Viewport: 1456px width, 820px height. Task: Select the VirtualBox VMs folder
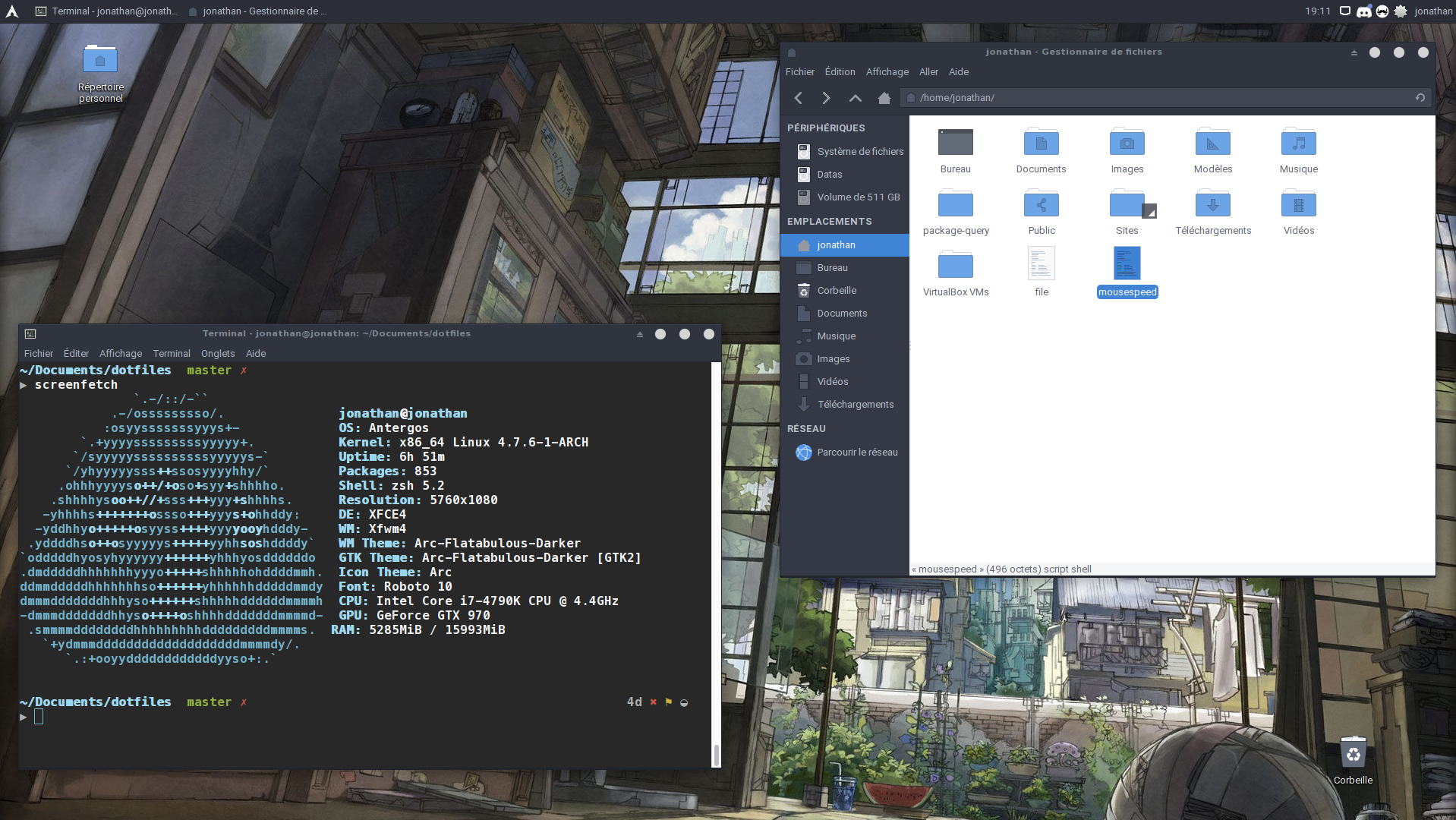coord(955,274)
